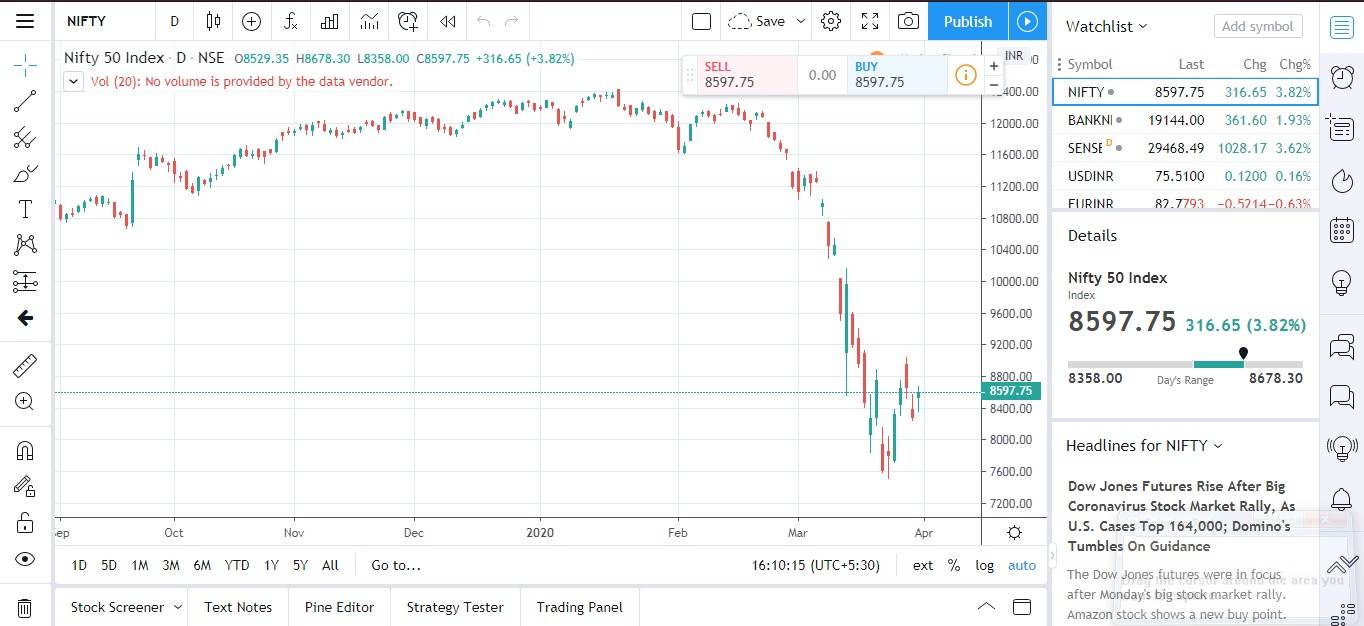Select the ruler measure tool
This screenshot has width=1364, height=626.
tap(25, 365)
